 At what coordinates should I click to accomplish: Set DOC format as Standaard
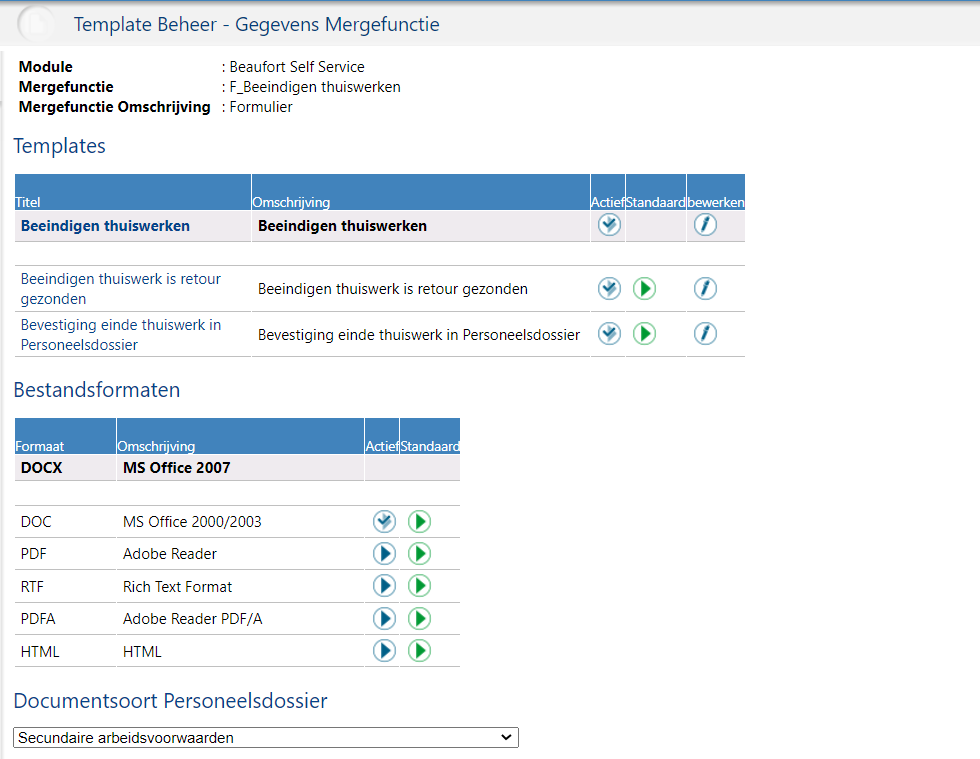coord(419,521)
